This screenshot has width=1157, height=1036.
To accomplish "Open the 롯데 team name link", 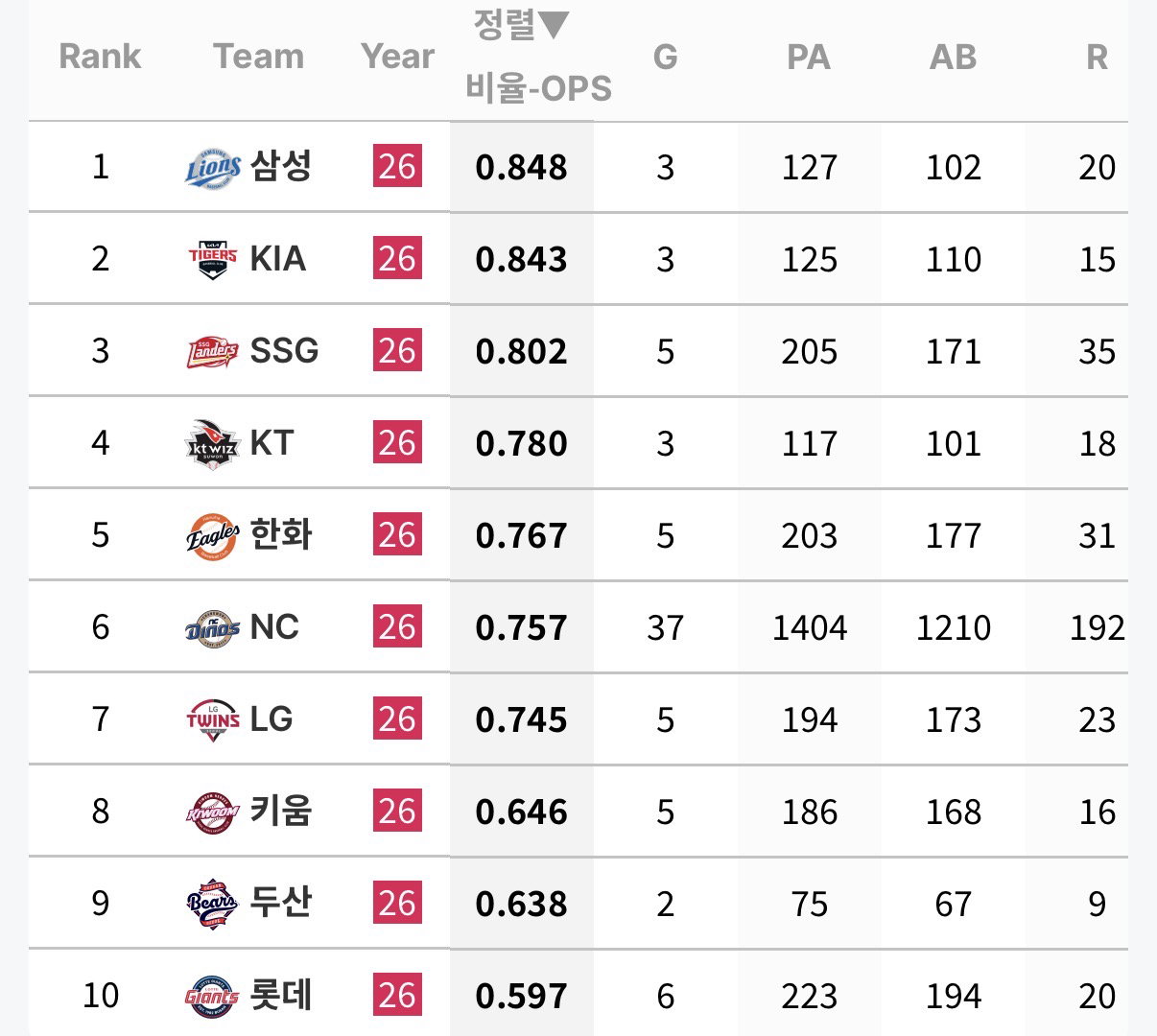I will point(281,996).
